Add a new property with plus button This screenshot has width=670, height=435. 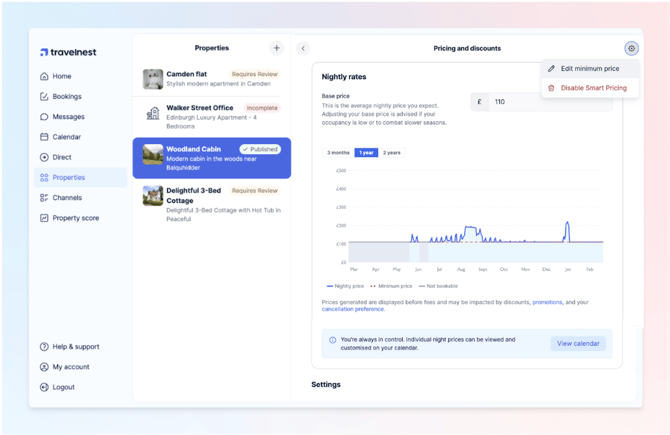pyautogui.click(x=276, y=48)
